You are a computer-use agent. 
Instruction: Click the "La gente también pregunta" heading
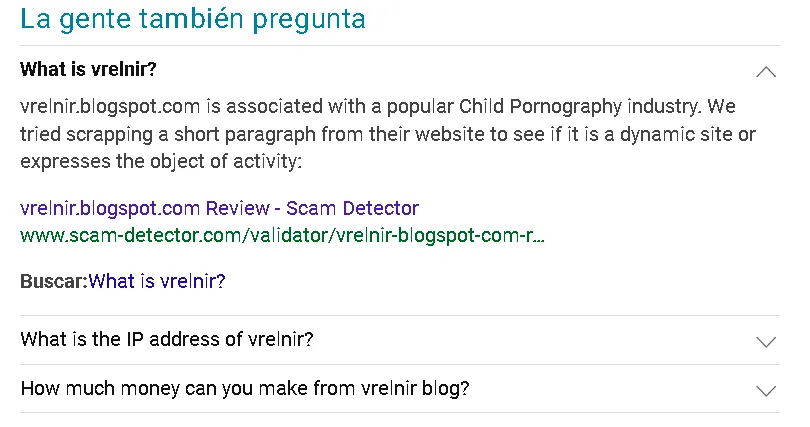click(x=193, y=19)
